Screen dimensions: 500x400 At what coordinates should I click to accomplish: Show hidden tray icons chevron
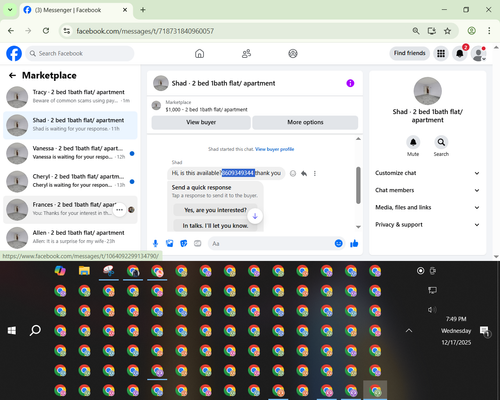[409, 331]
